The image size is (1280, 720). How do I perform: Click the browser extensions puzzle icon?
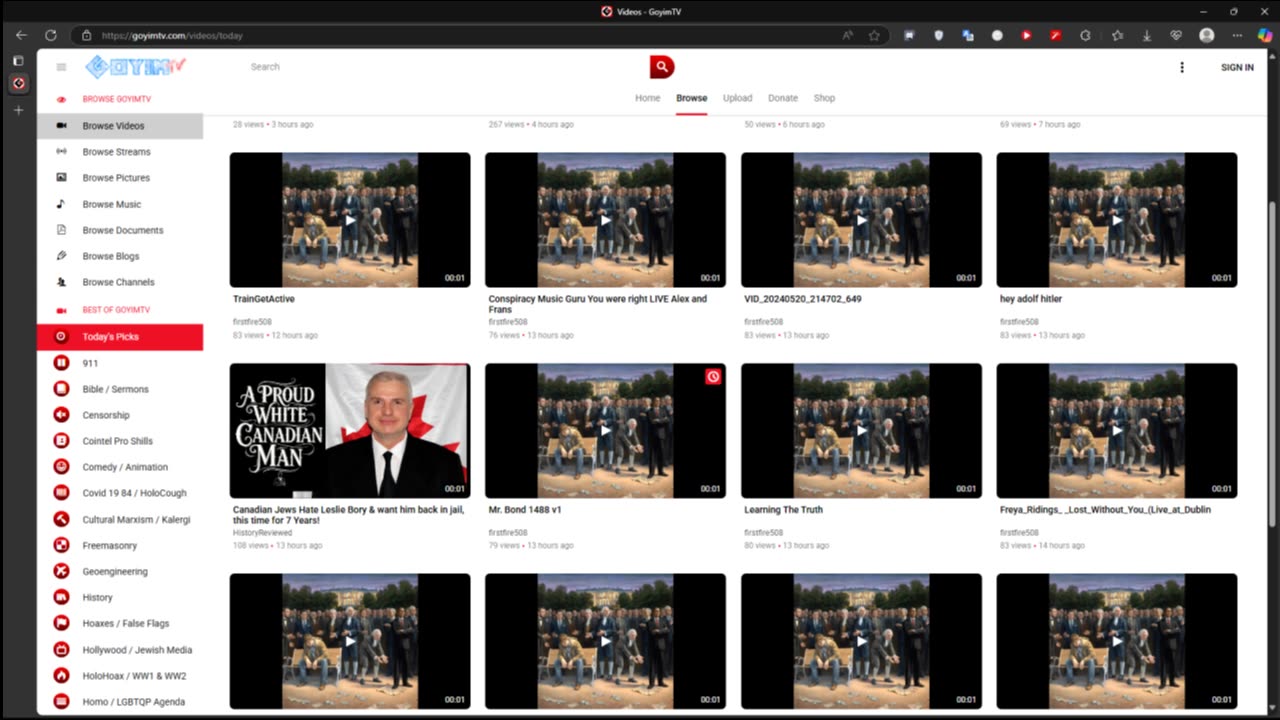click(1085, 35)
